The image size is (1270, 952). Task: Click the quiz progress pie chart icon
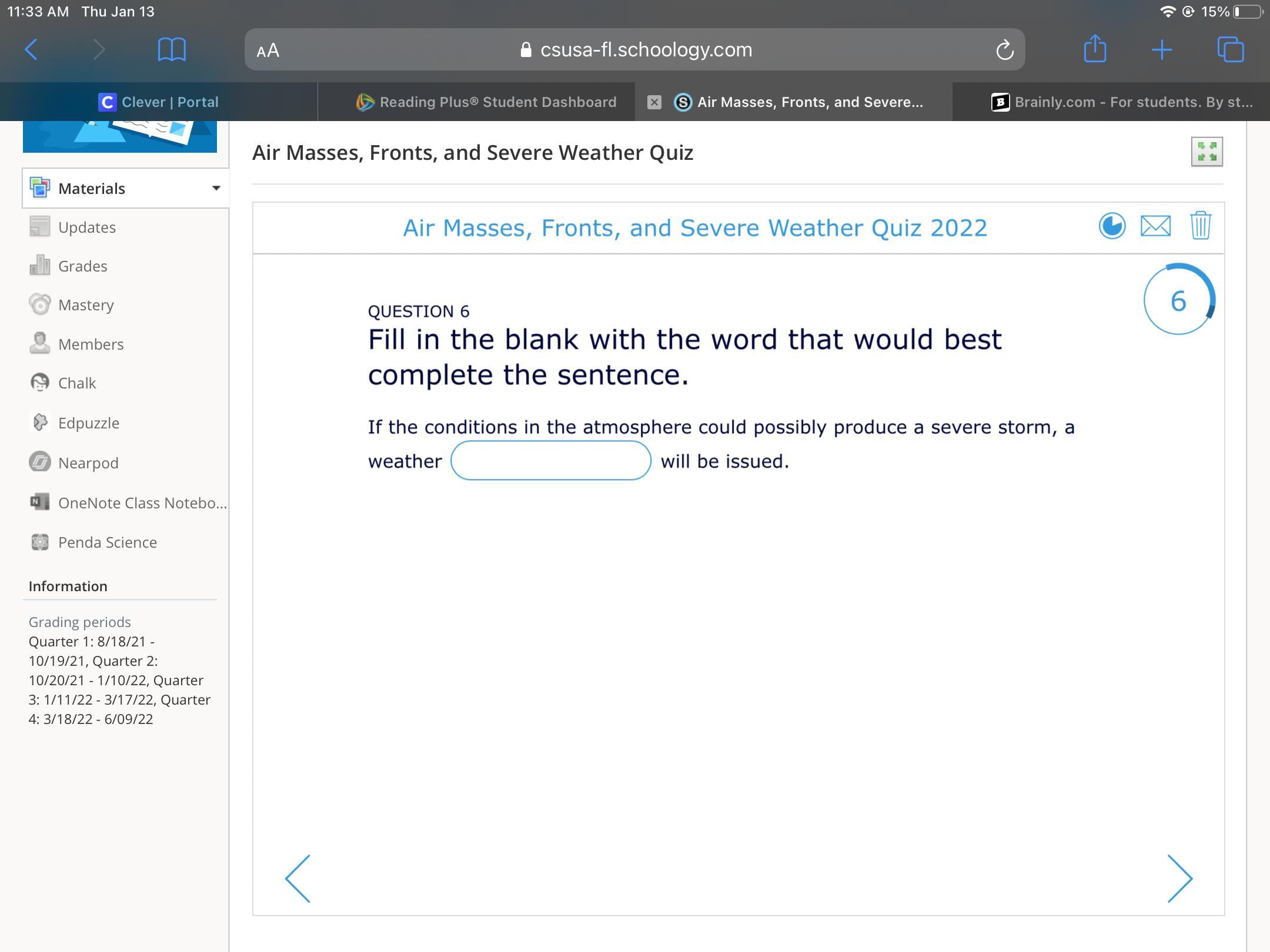point(1112,226)
